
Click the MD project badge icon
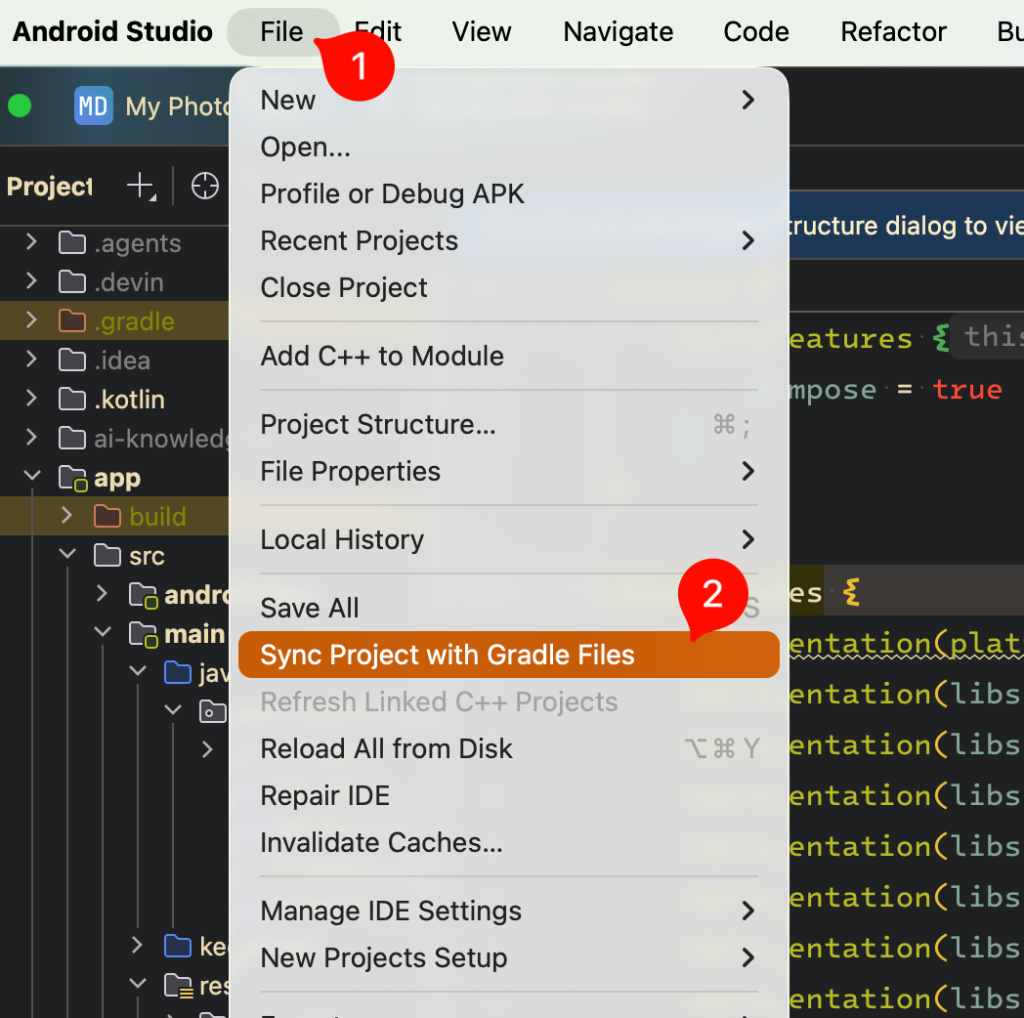93,105
